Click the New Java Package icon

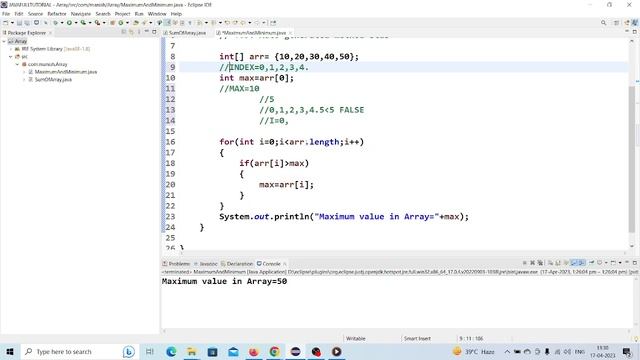[113, 23]
